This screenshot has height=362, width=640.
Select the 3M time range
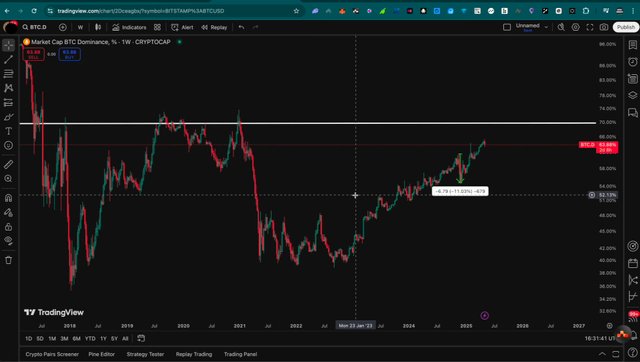64,338
